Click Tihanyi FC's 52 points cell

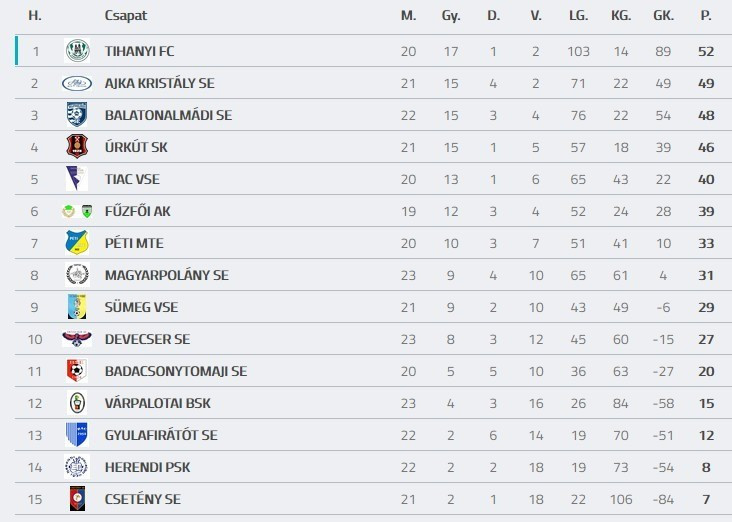click(706, 51)
